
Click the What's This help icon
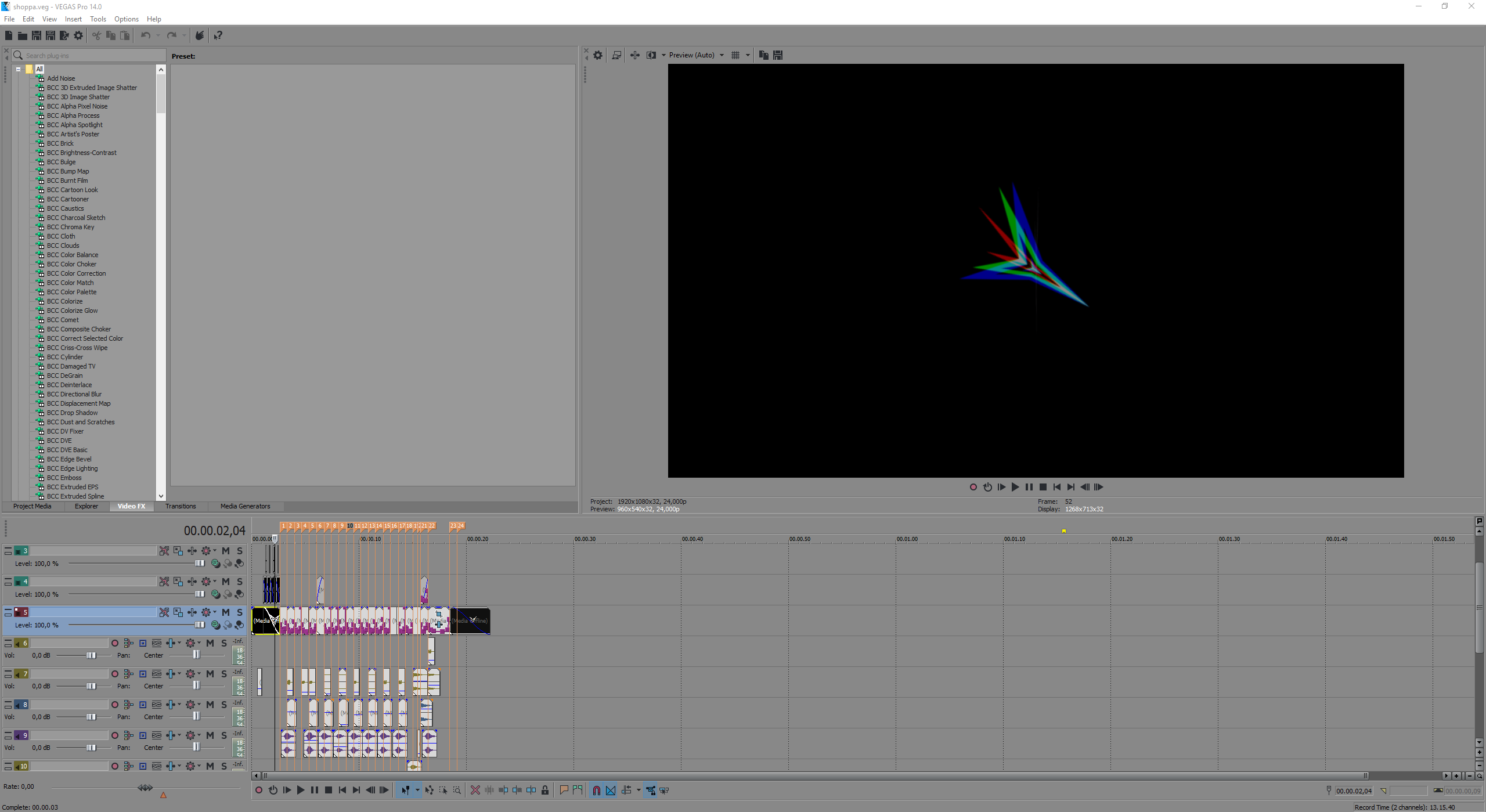click(218, 36)
